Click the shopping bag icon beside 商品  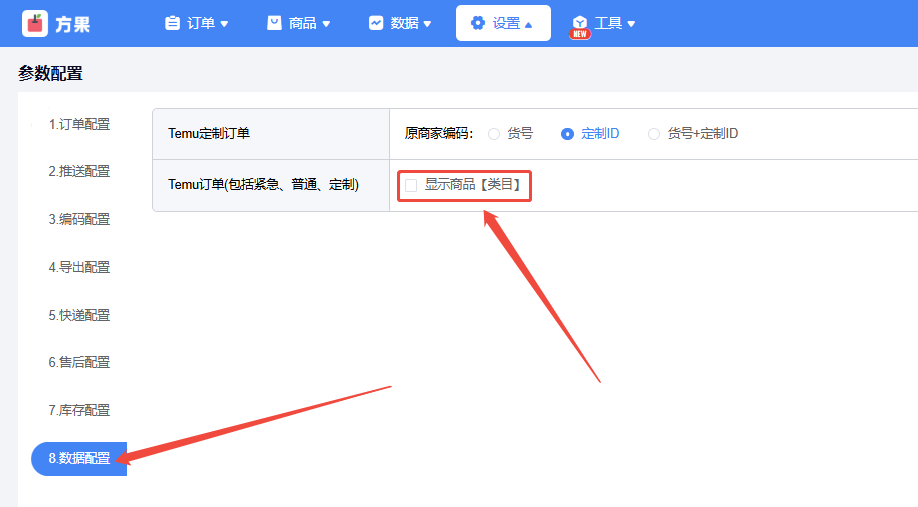click(274, 23)
